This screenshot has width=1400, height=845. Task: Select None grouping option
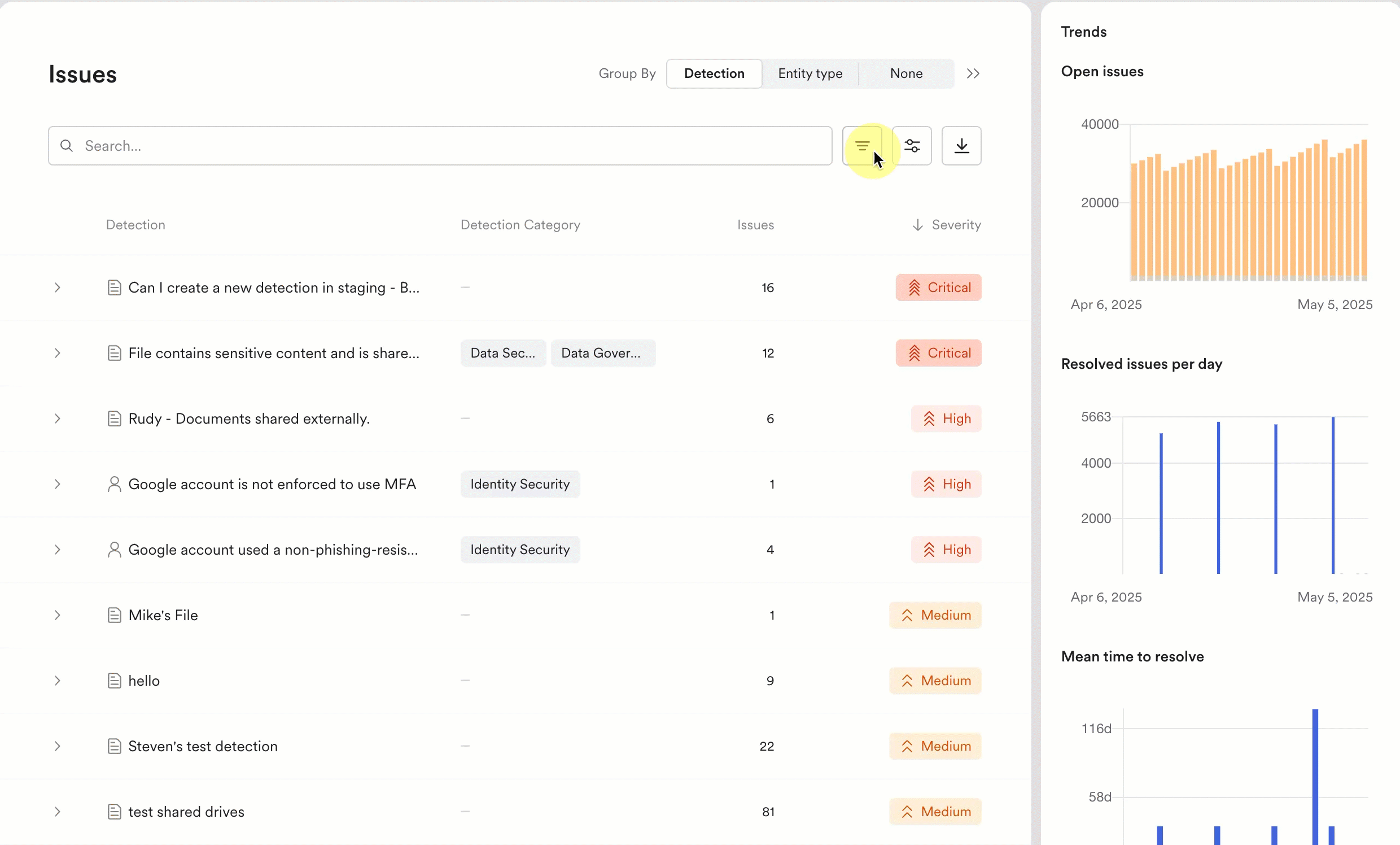(906, 73)
